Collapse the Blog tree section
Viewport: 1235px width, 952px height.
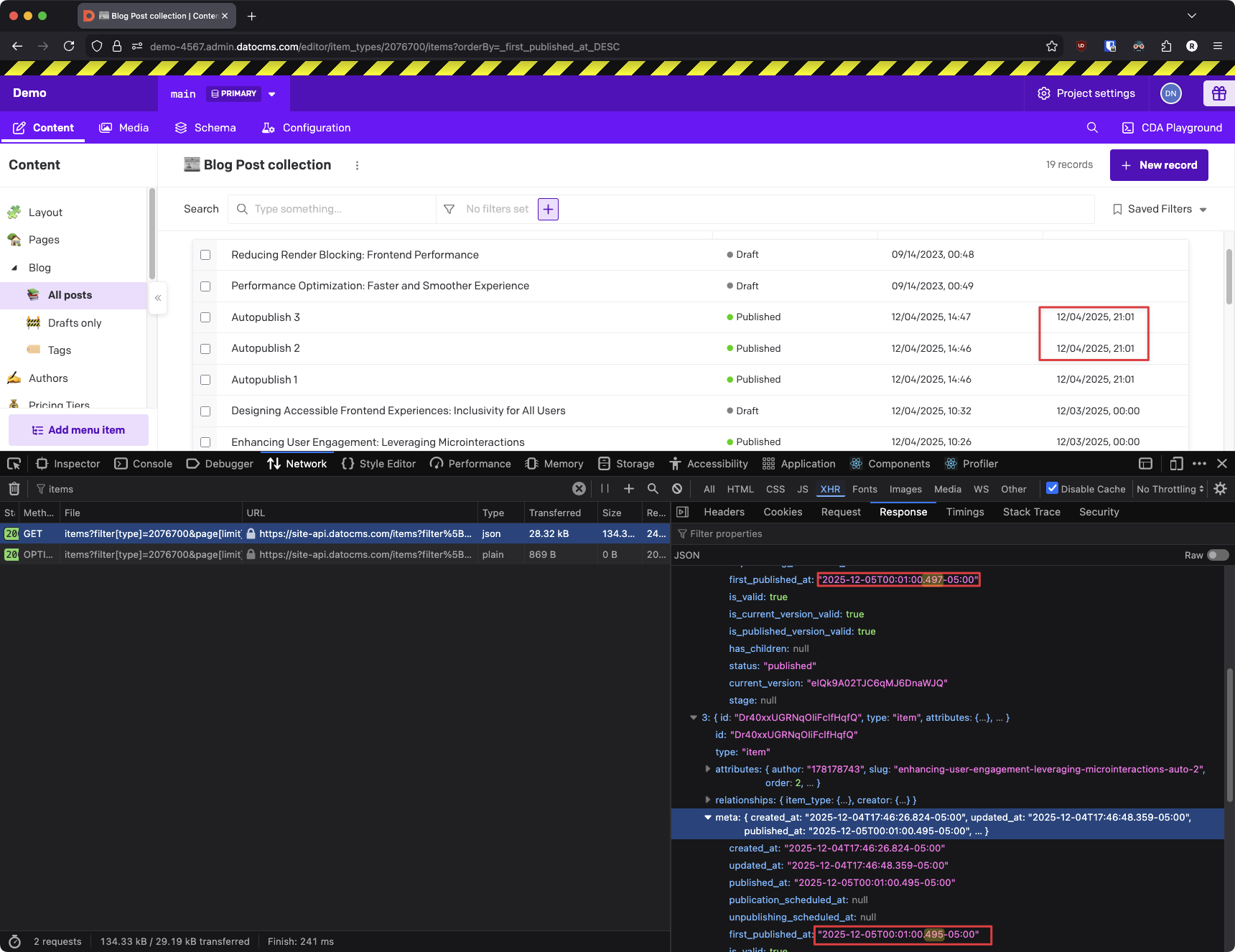tap(14, 268)
